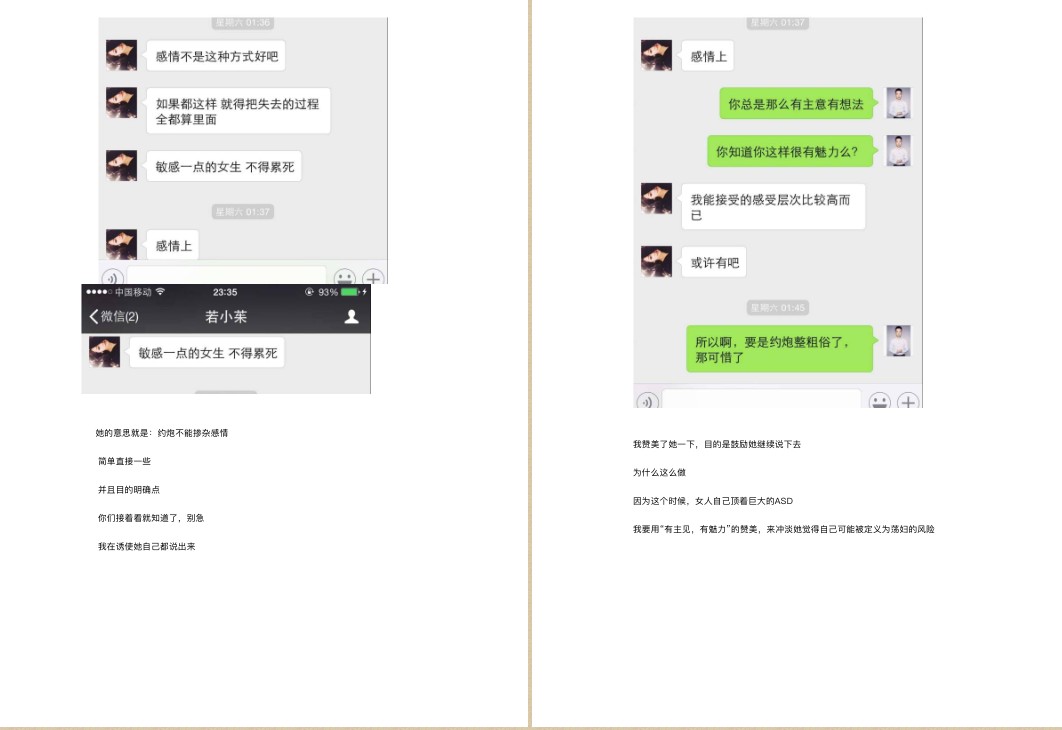Tap the voice input icon in right chat
The width and height of the screenshot is (1062, 730).
point(647,401)
